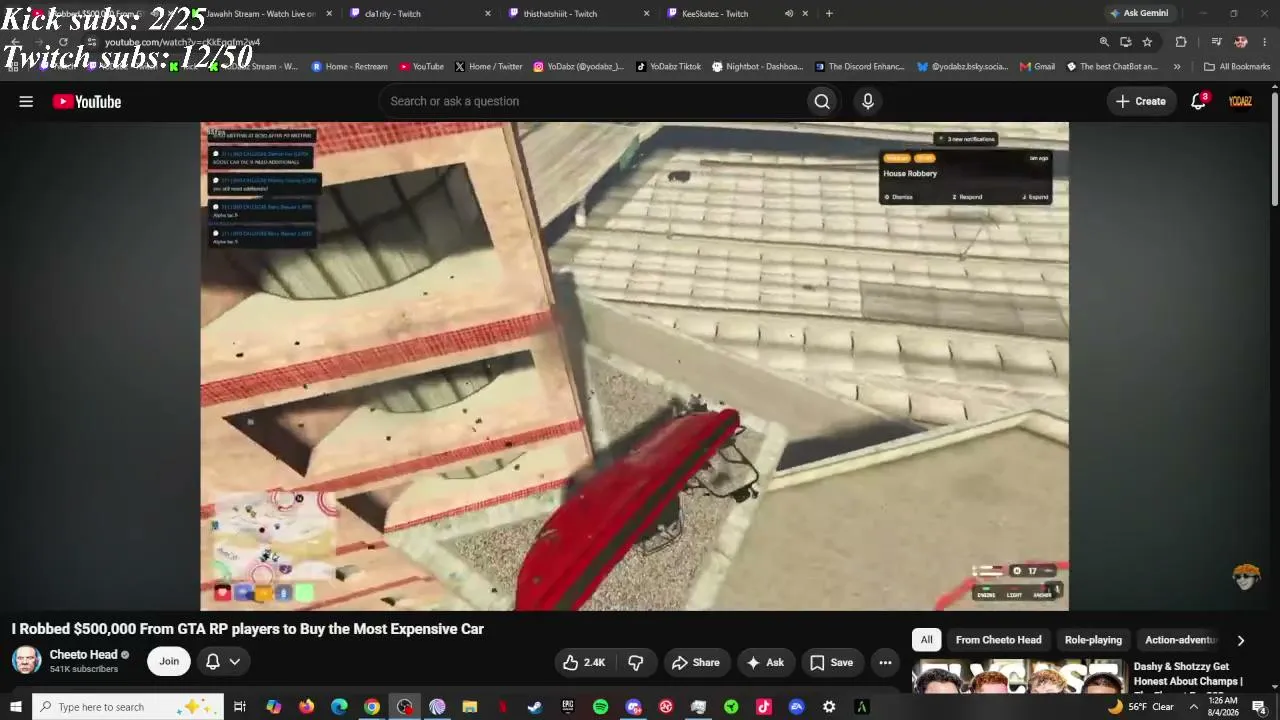Start voice search with the microphone icon
The width and height of the screenshot is (1280, 720).
pos(868,101)
